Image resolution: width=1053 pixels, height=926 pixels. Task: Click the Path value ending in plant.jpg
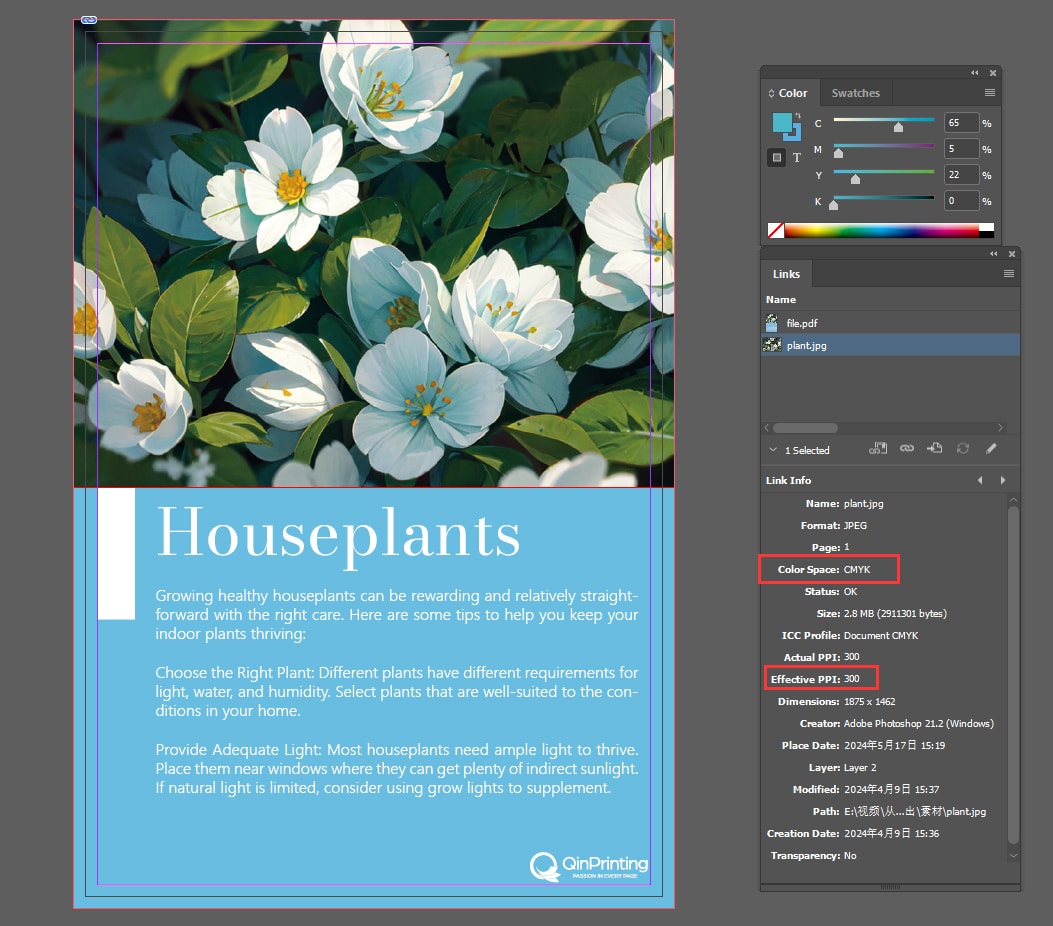click(x=915, y=811)
